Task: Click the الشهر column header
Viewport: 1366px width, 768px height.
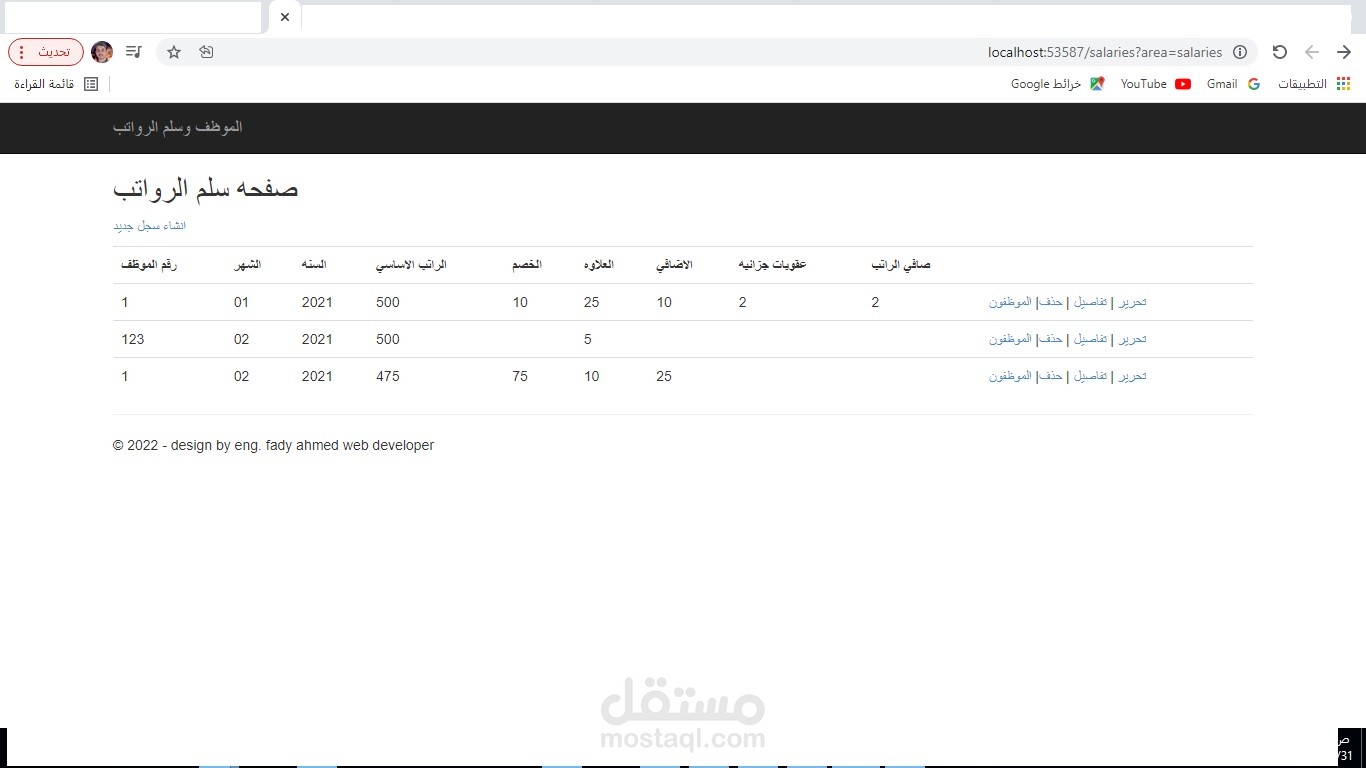Action: point(247,265)
